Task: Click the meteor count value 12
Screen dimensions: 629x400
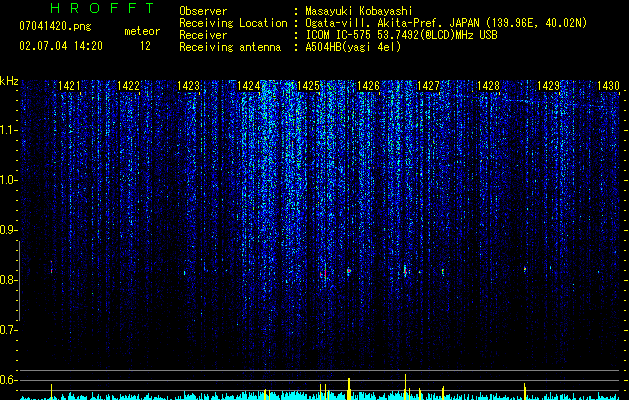Action: tap(145, 46)
